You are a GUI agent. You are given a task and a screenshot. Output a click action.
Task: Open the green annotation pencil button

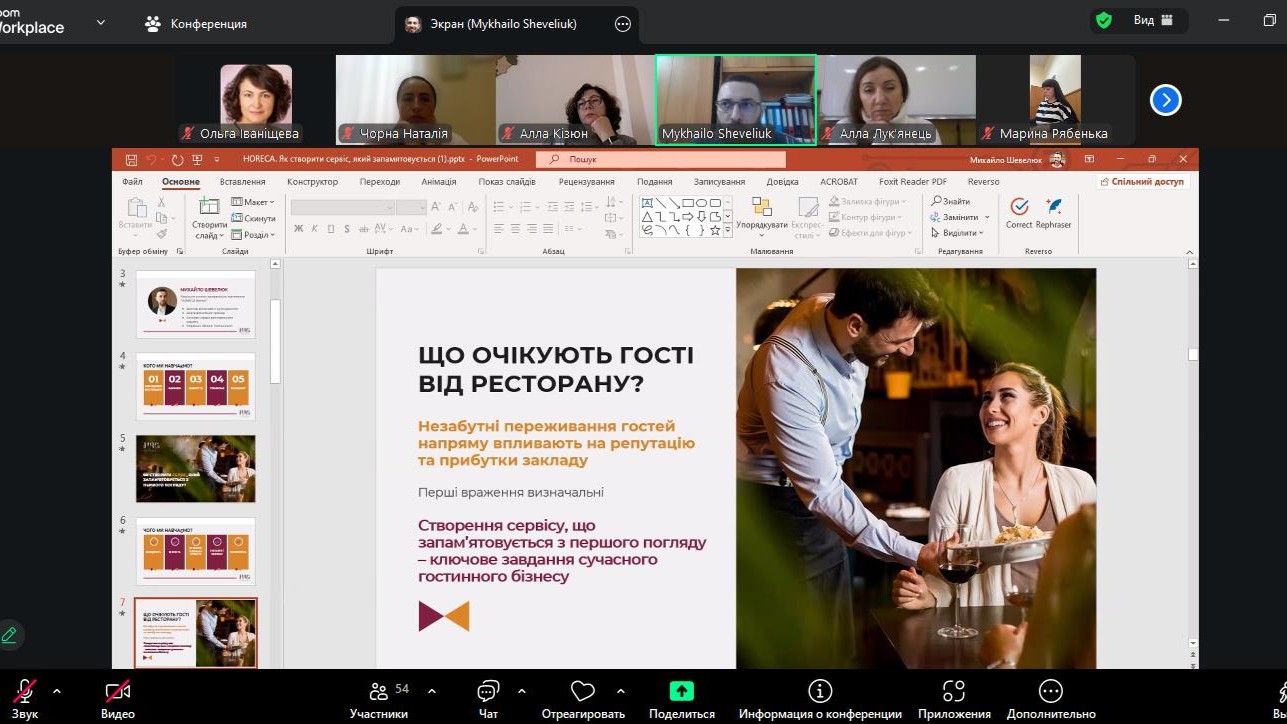(9, 634)
